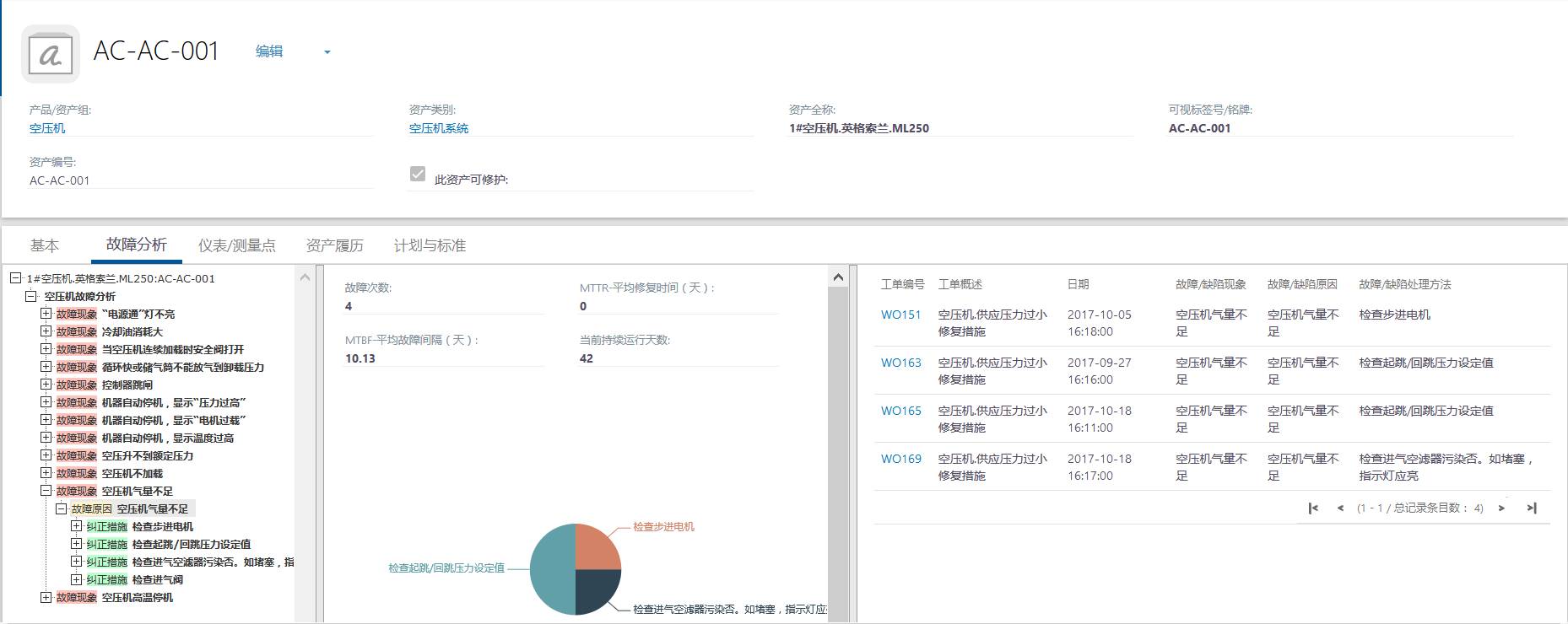The image size is (1568, 624).
Task: Go to next page of work orders
Action: click(x=1501, y=508)
